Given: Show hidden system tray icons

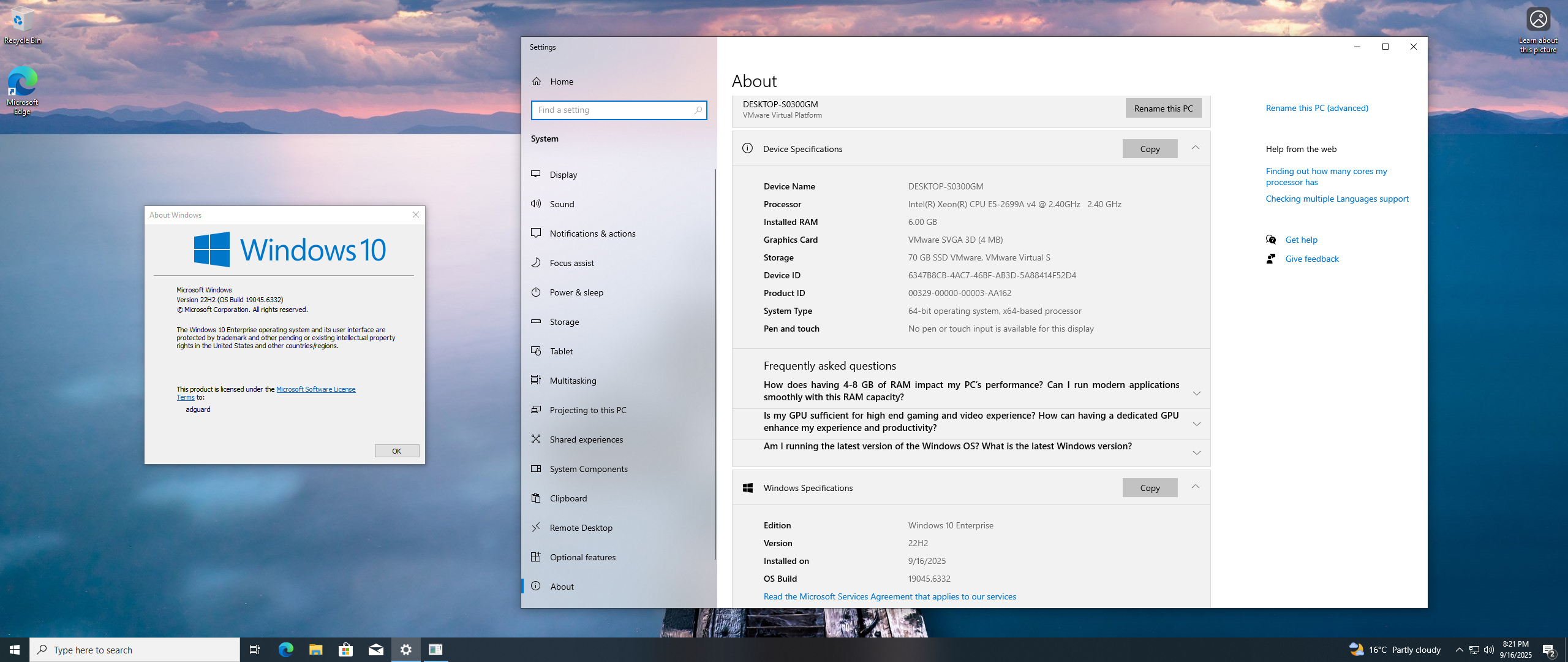Looking at the screenshot, I should pyautogui.click(x=1459, y=650).
